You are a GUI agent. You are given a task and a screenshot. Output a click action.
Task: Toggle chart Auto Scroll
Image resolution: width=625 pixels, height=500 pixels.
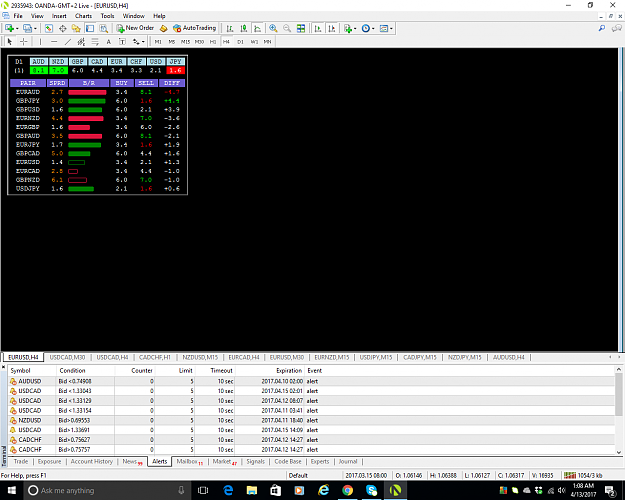pos(318,28)
